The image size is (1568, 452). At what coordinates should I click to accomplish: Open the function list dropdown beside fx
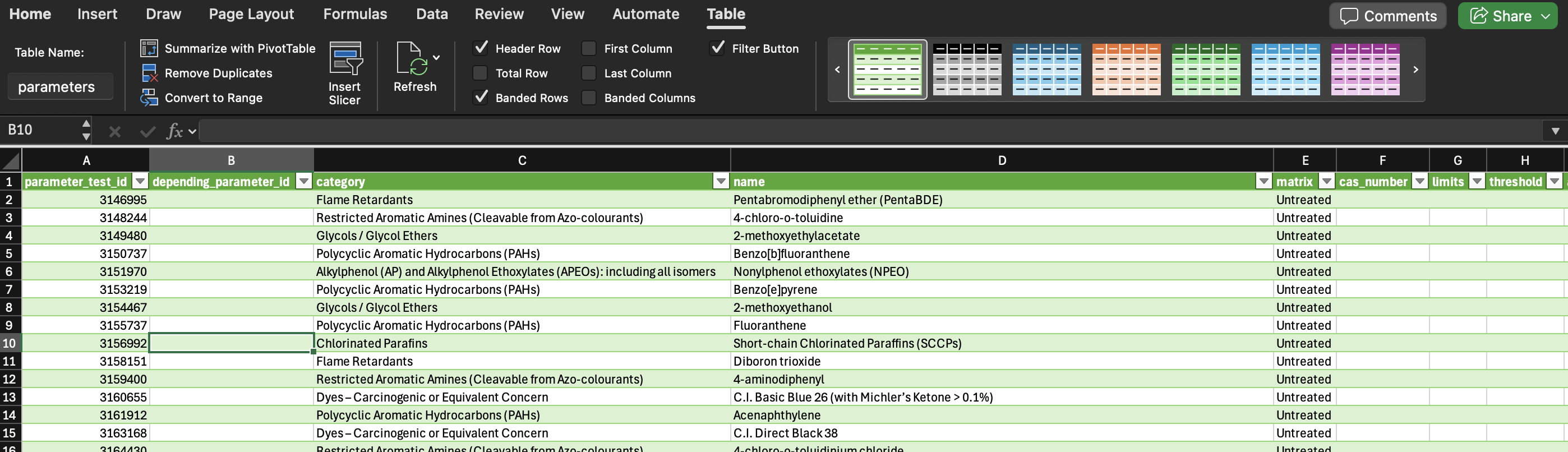click(x=192, y=131)
